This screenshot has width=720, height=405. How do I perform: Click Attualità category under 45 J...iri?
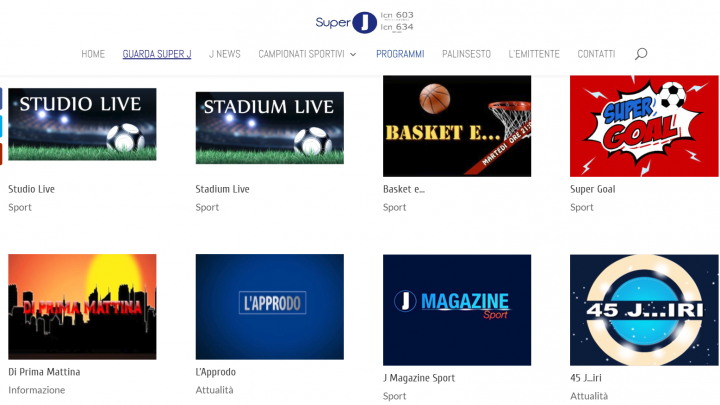point(589,396)
